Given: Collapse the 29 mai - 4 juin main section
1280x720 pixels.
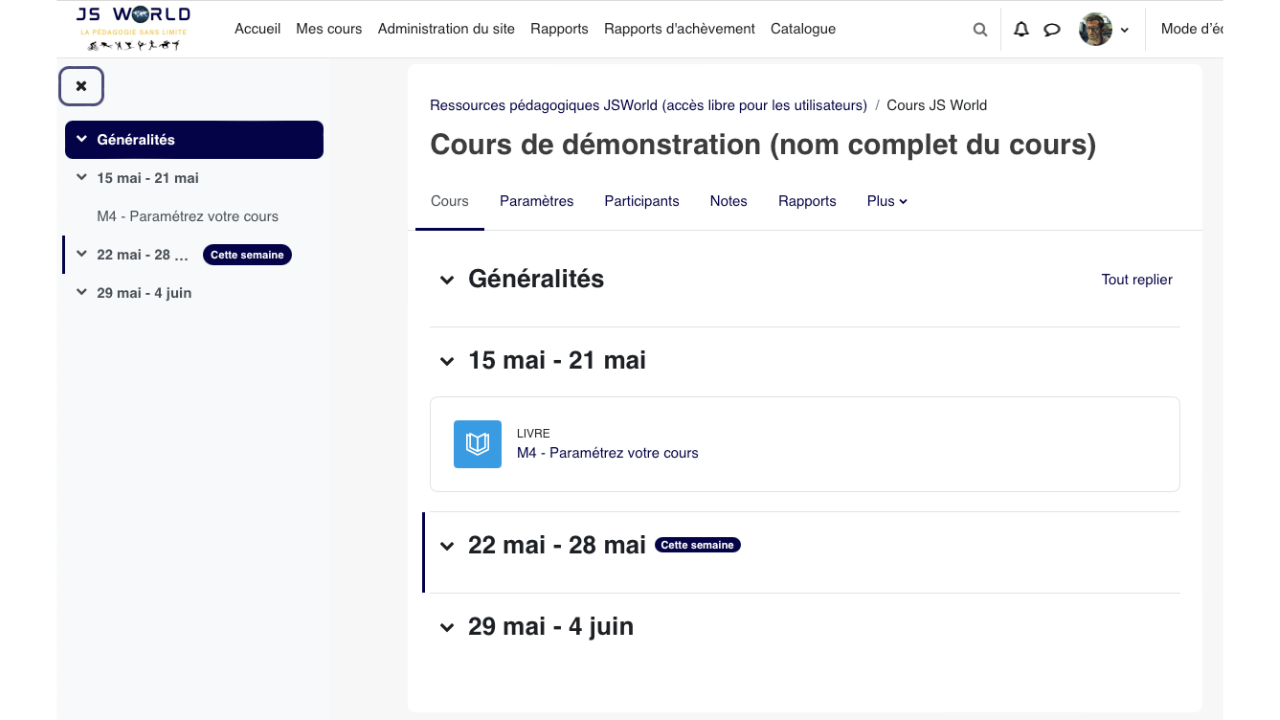Looking at the screenshot, I should pos(446,628).
